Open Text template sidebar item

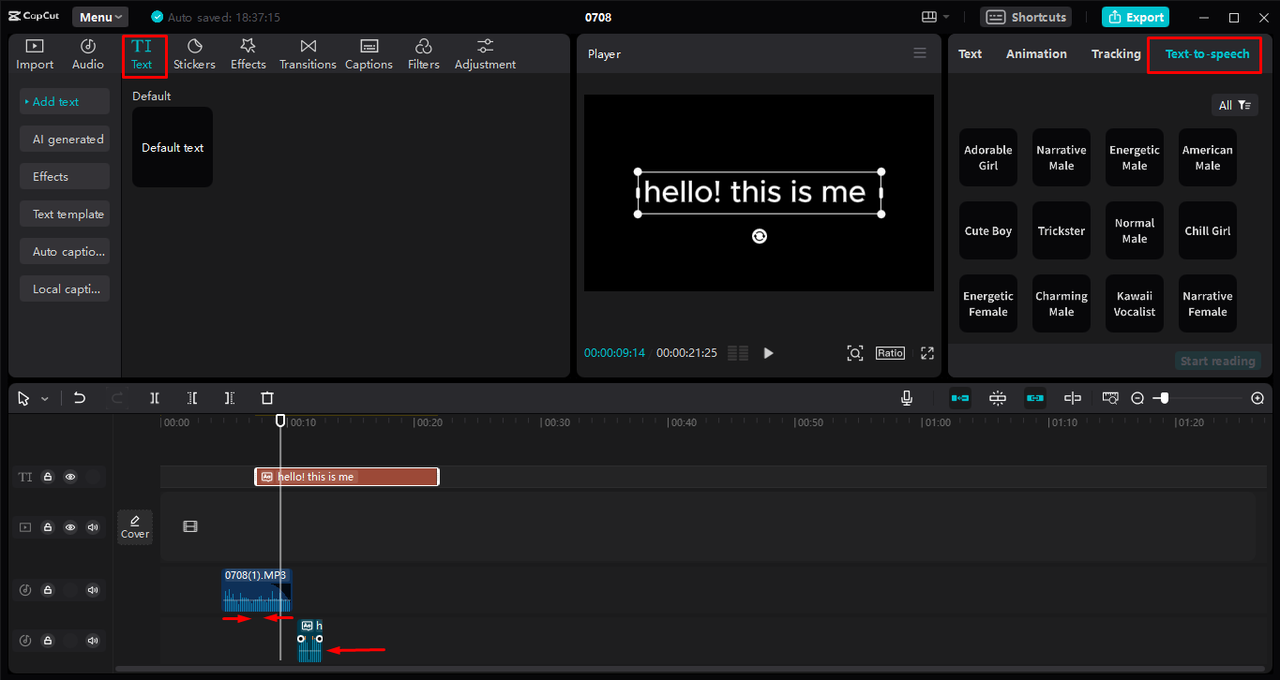pos(65,214)
